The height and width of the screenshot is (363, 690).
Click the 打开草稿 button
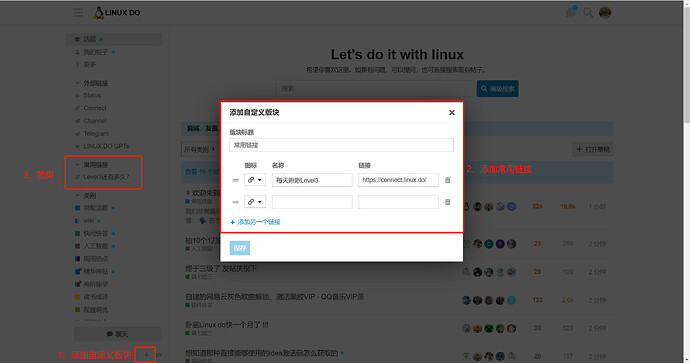[x=593, y=150]
